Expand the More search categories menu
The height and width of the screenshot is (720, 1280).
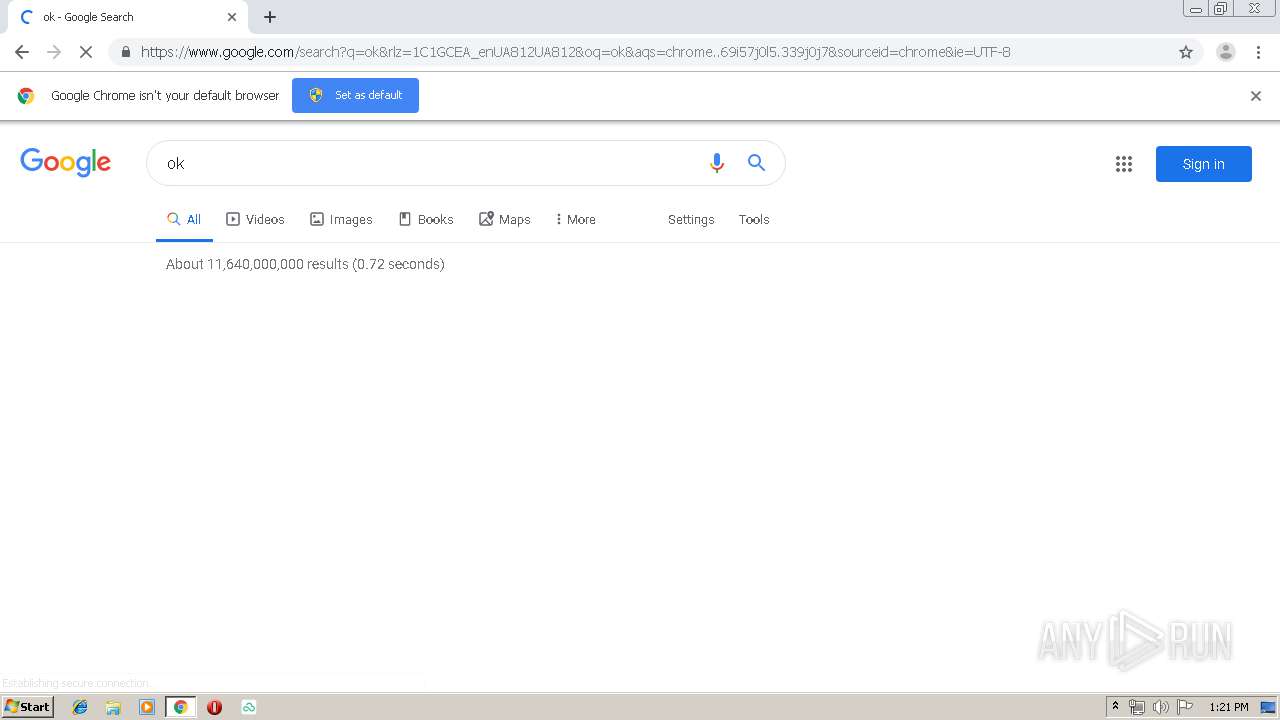tap(575, 219)
